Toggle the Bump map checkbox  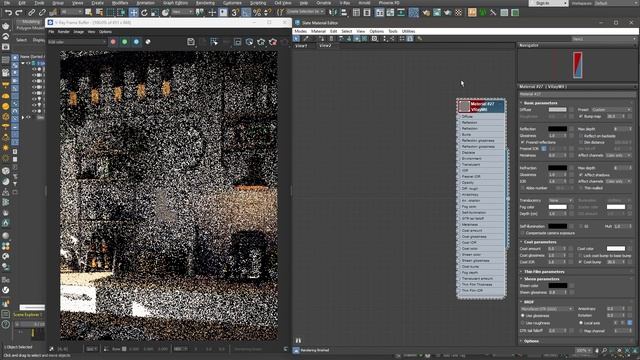point(581,116)
